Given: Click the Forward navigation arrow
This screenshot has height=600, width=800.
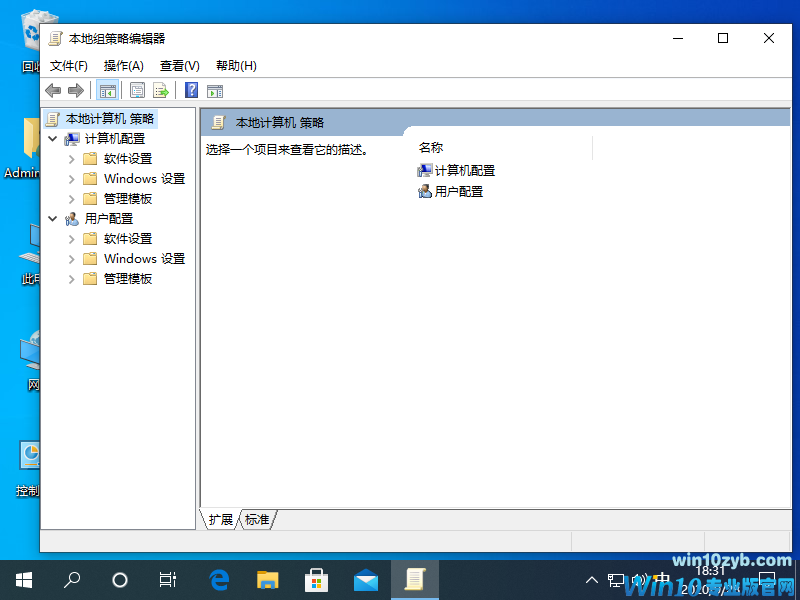Looking at the screenshot, I should pyautogui.click(x=78, y=90).
